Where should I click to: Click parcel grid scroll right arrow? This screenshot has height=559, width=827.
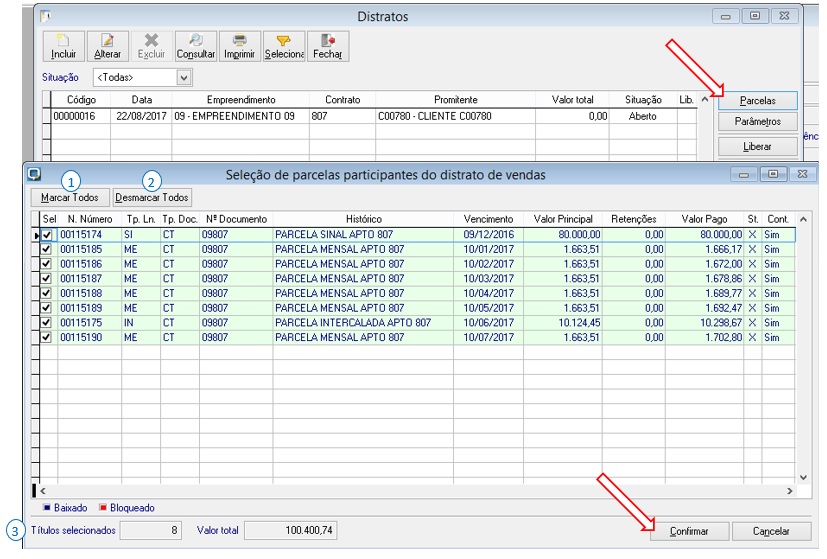click(x=790, y=491)
